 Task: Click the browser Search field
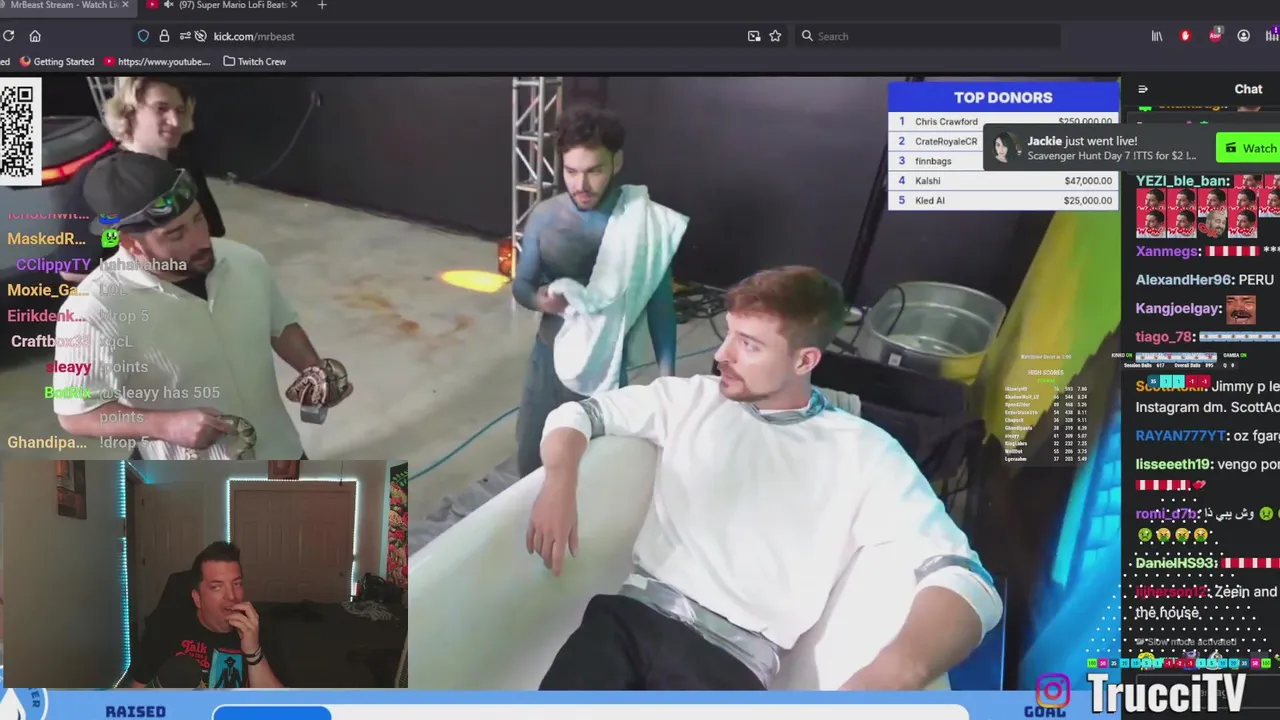[x=928, y=36]
